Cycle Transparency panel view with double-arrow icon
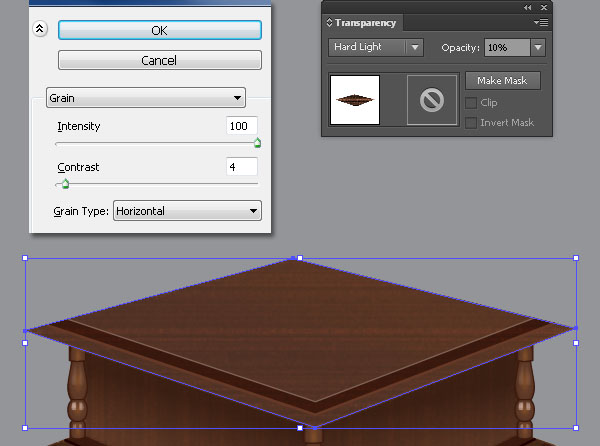This screenshot has height=446, width=600. pyautogui.click(x=329, y=23)
